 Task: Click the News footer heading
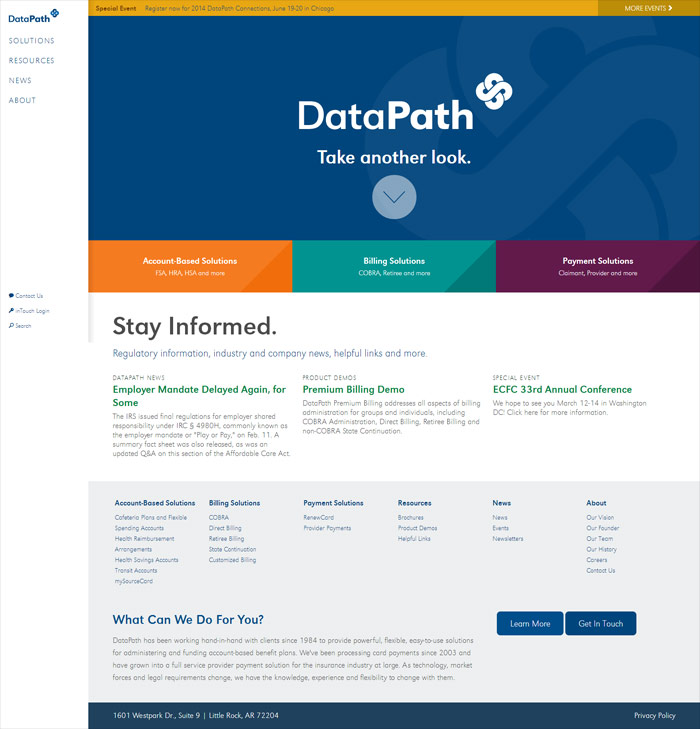[502, 503]
